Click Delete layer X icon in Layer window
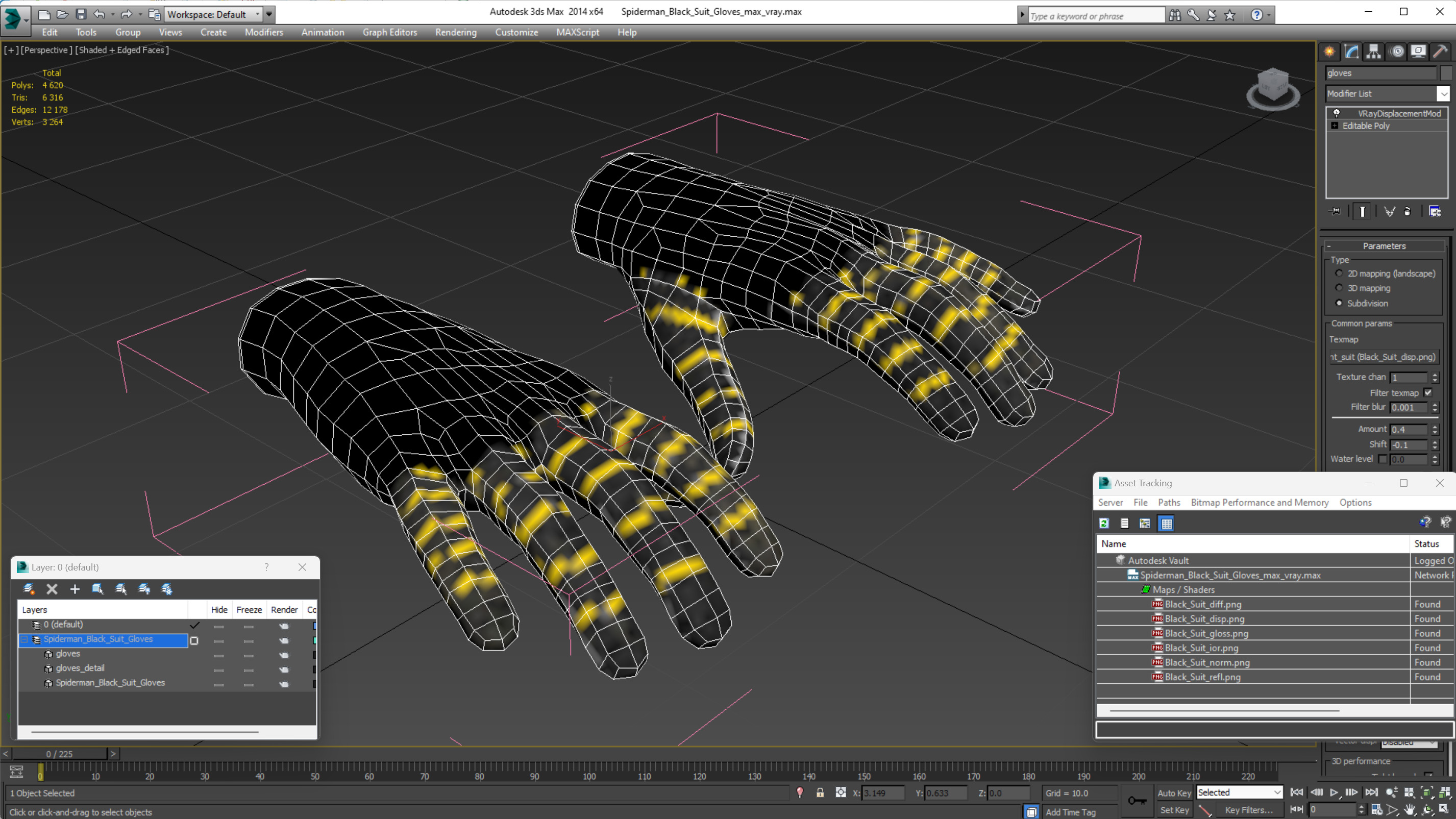The image size is (1456, 819). 52,589
